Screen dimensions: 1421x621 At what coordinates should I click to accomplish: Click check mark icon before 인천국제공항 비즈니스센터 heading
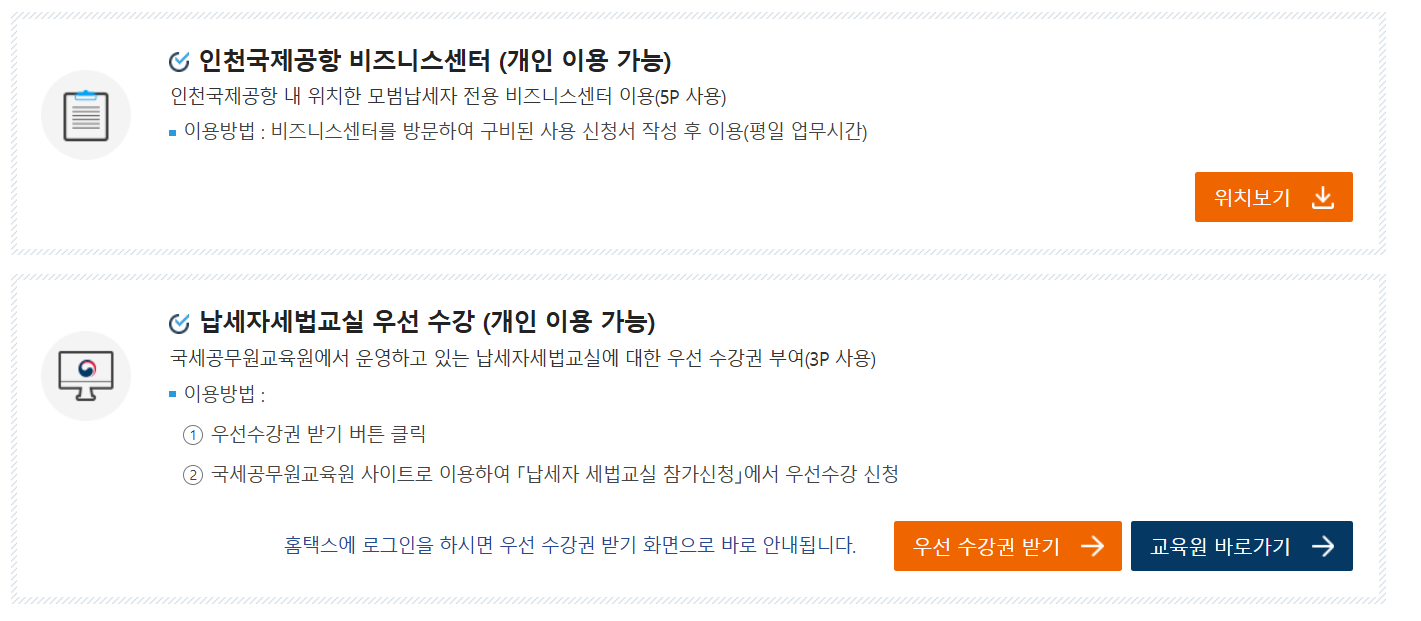click(179, 62)
